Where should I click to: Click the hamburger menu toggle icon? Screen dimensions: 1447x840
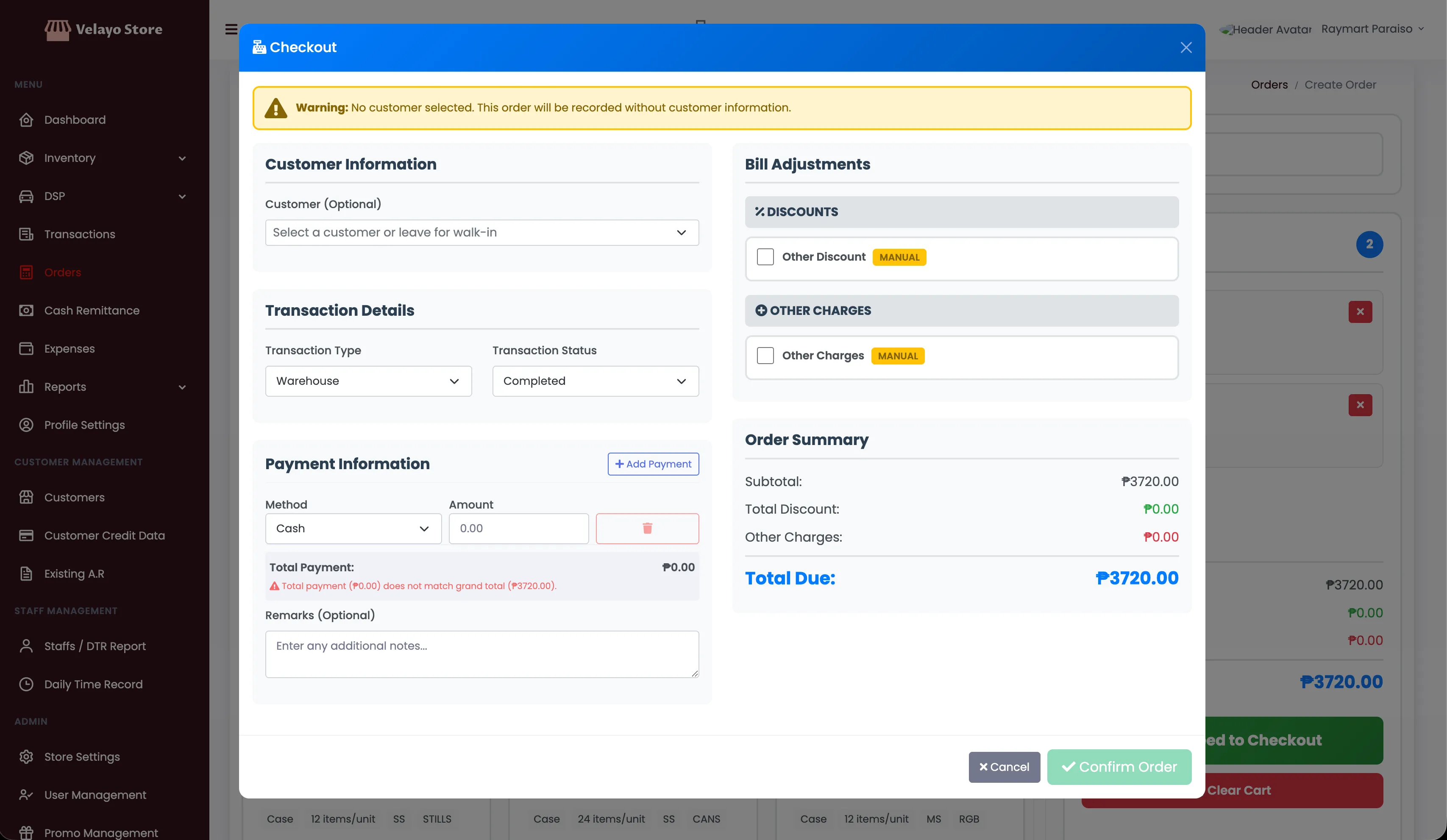tap(231, 29)
